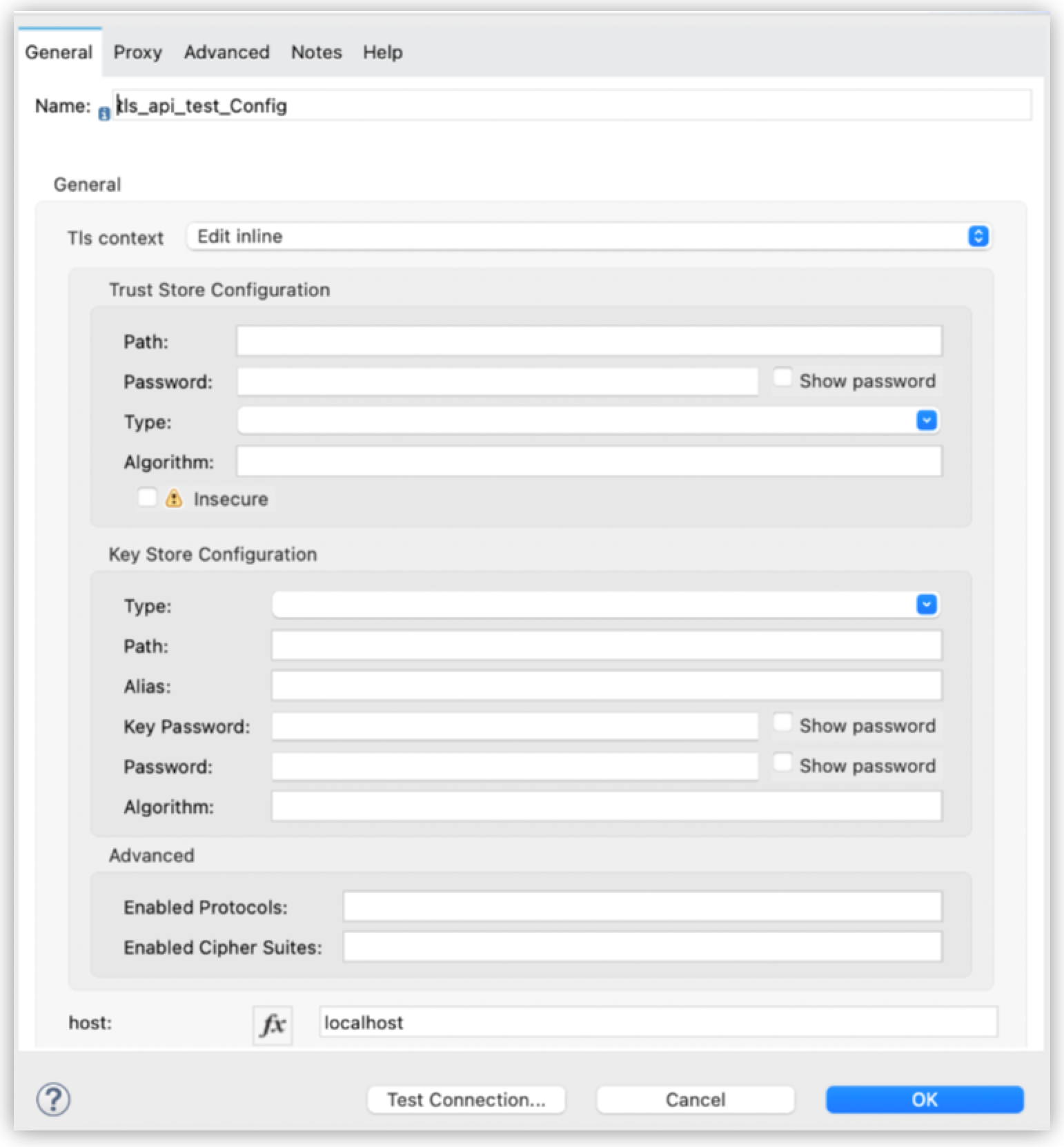Enable the Insecure checkbox
This screenshot has width=1064, height=1147.
147,498
